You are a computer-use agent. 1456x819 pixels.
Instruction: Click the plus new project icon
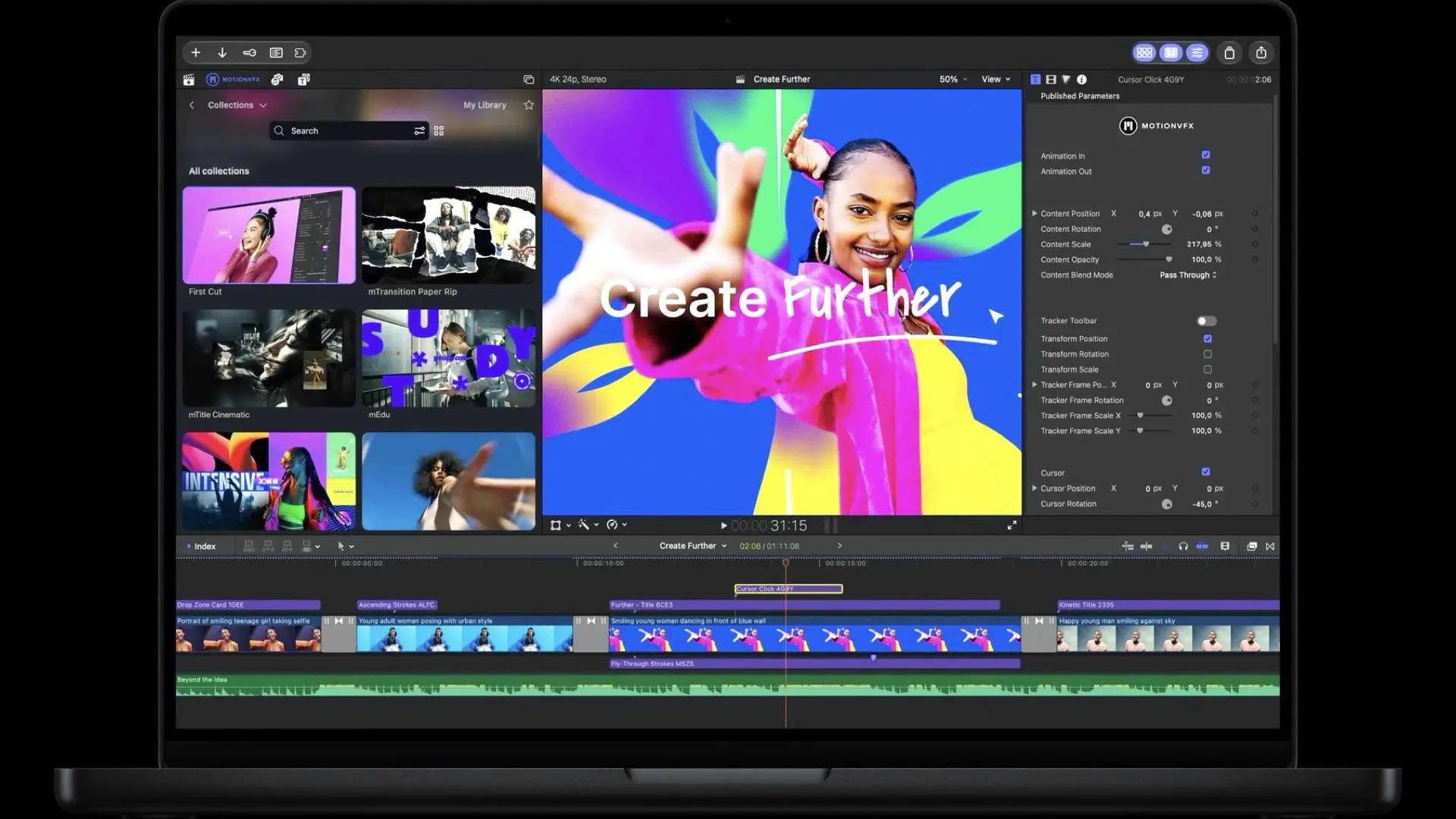(x=196, y=53)
